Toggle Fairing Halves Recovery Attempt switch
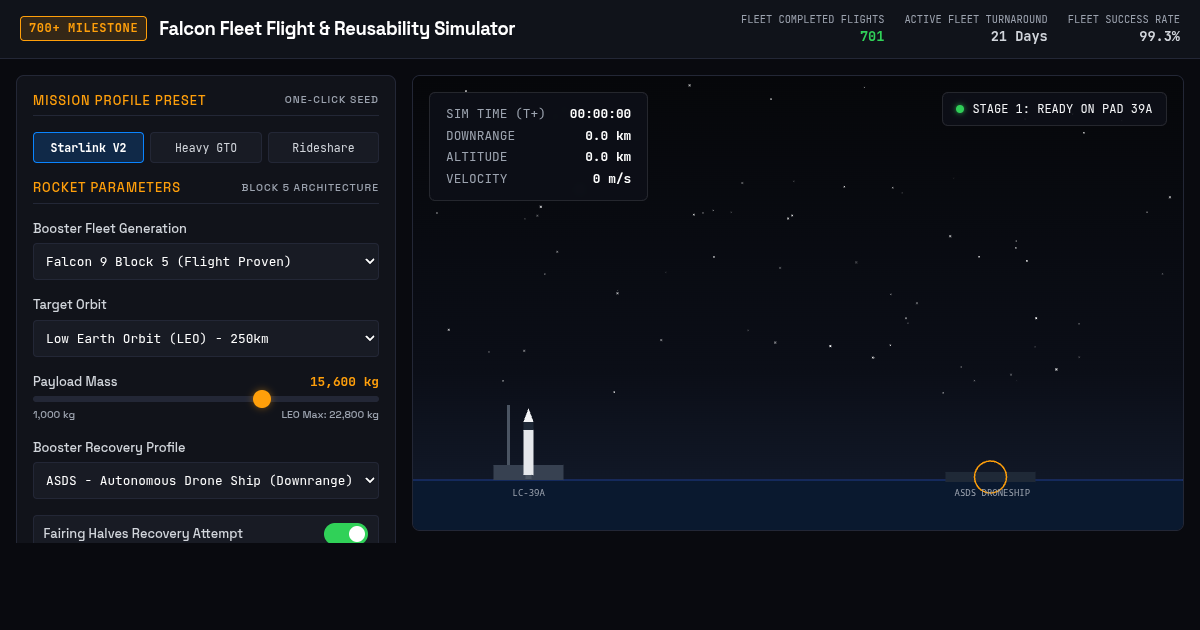The image size is (1200, 630). click(x=346, y=533)
